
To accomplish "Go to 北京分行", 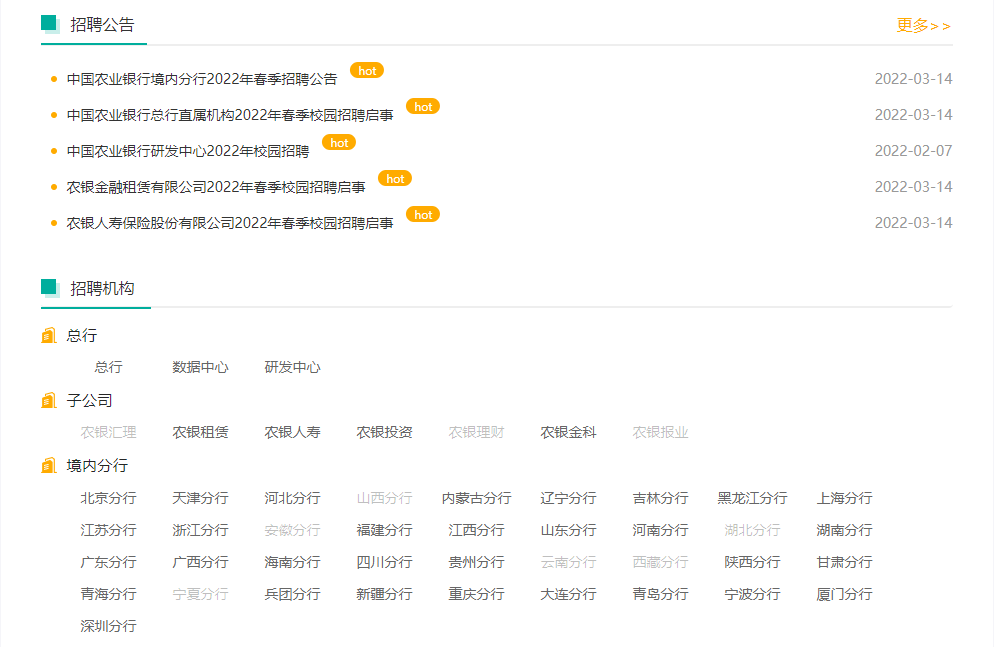I will coord(108,499).
